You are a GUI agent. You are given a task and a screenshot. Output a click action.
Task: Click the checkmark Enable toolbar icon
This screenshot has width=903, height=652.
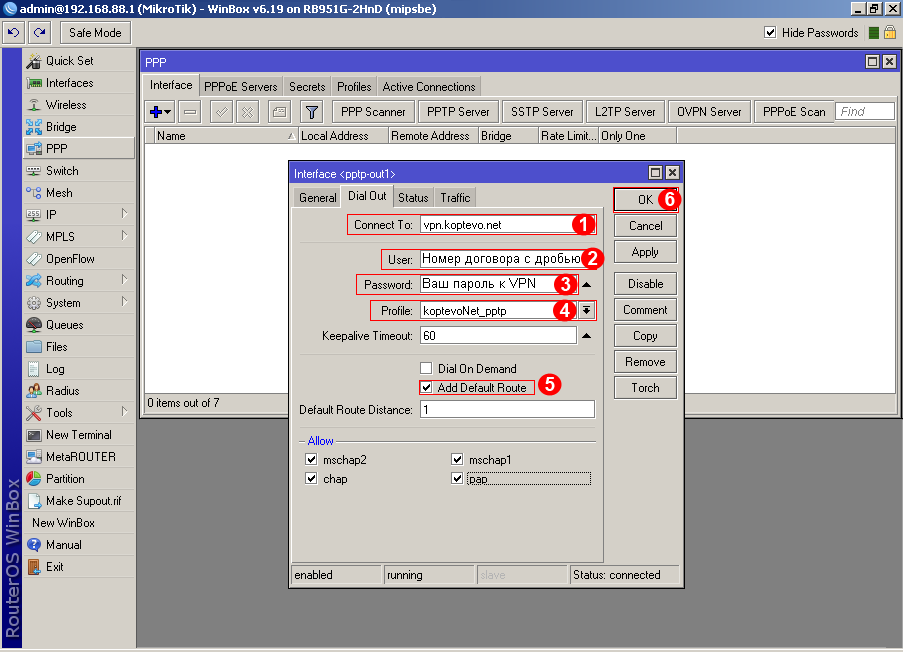pos(221,112)
